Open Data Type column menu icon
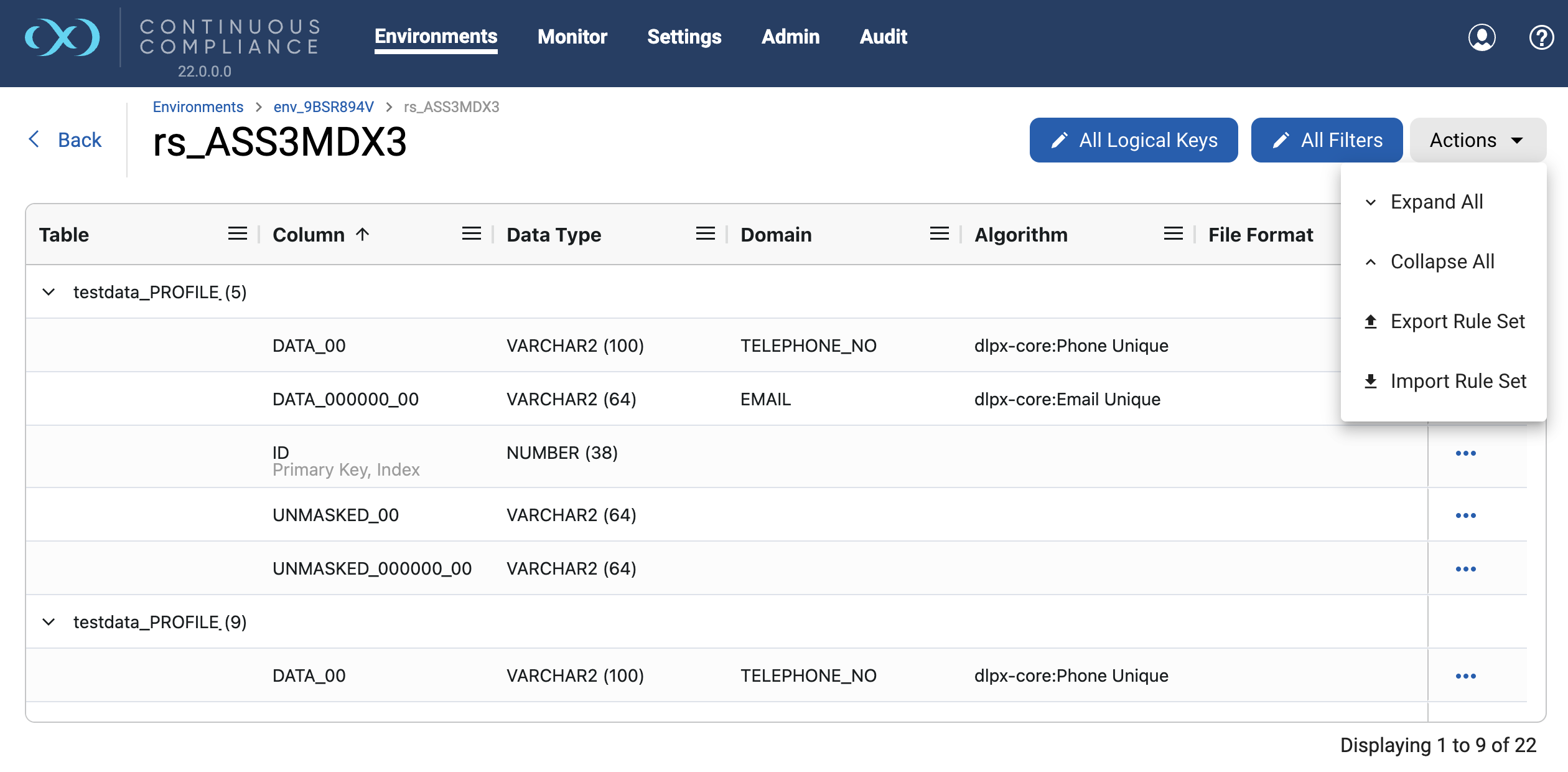 [705, 234]
